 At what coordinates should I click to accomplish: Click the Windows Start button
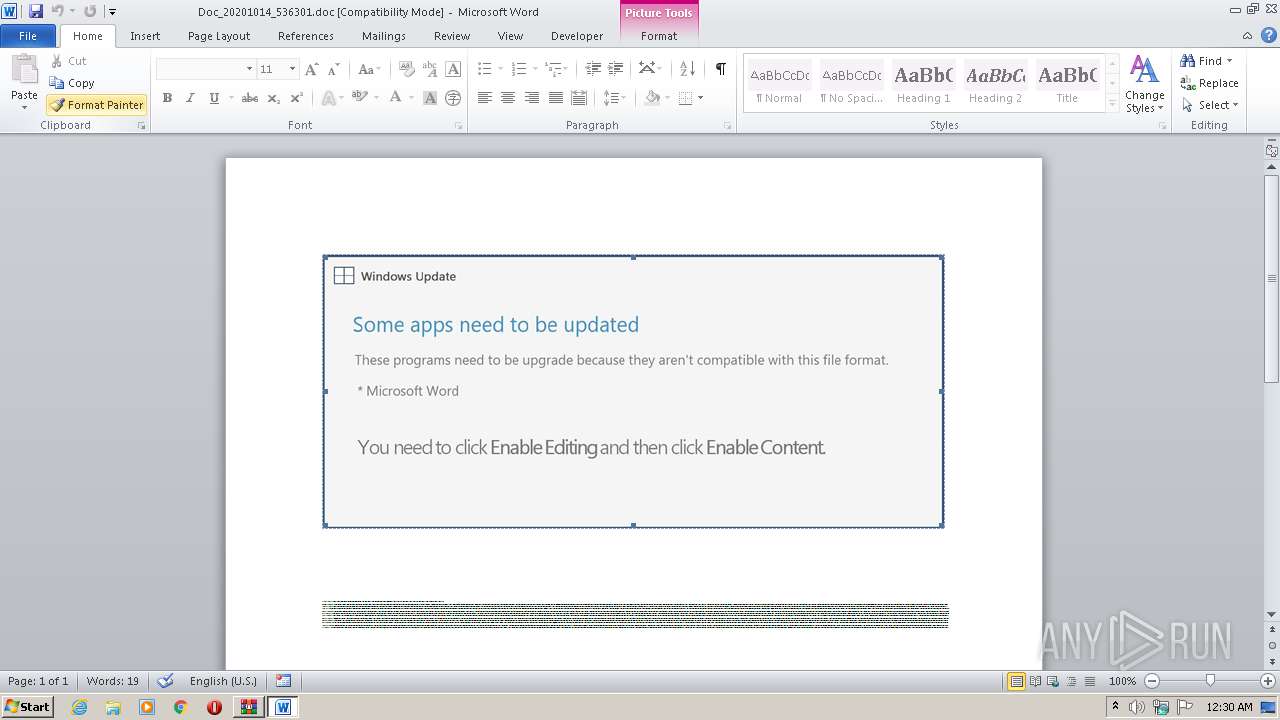coord(27,706)
